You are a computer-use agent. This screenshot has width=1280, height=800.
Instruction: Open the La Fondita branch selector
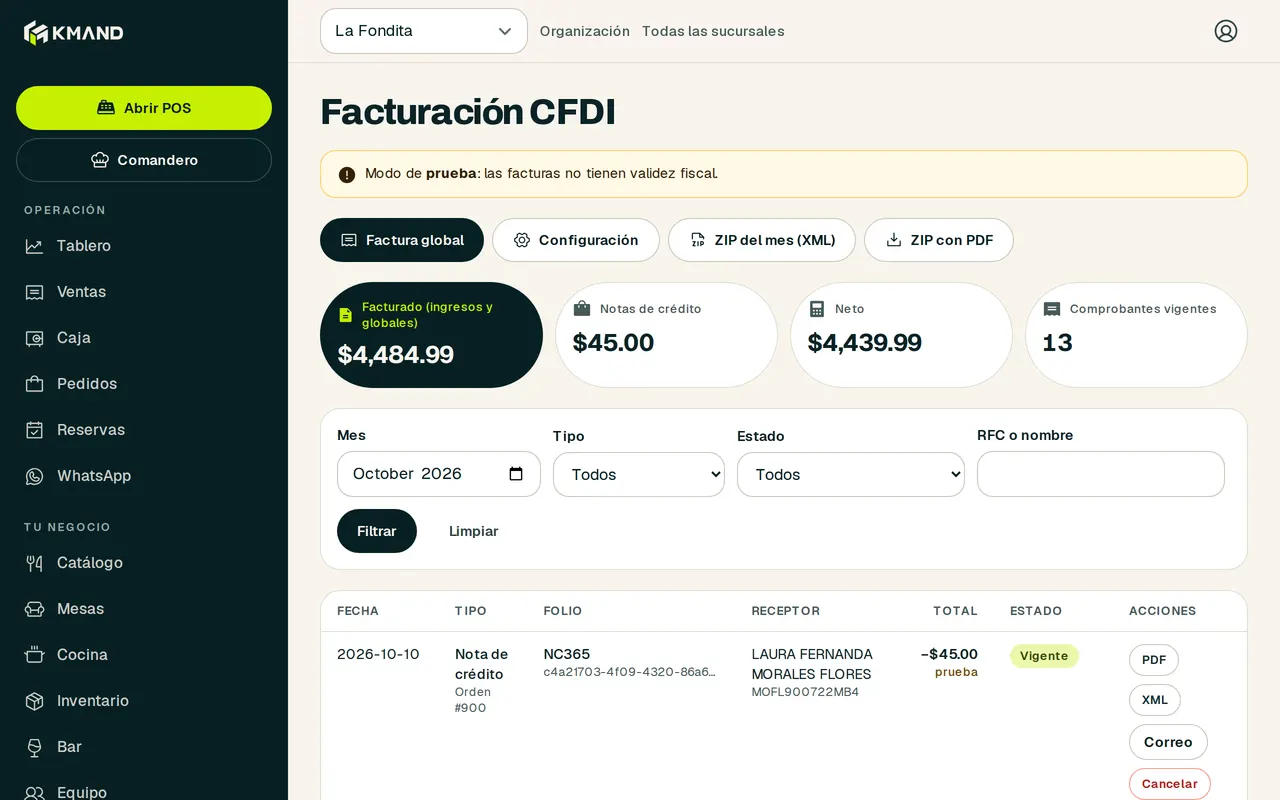point(424,31)
